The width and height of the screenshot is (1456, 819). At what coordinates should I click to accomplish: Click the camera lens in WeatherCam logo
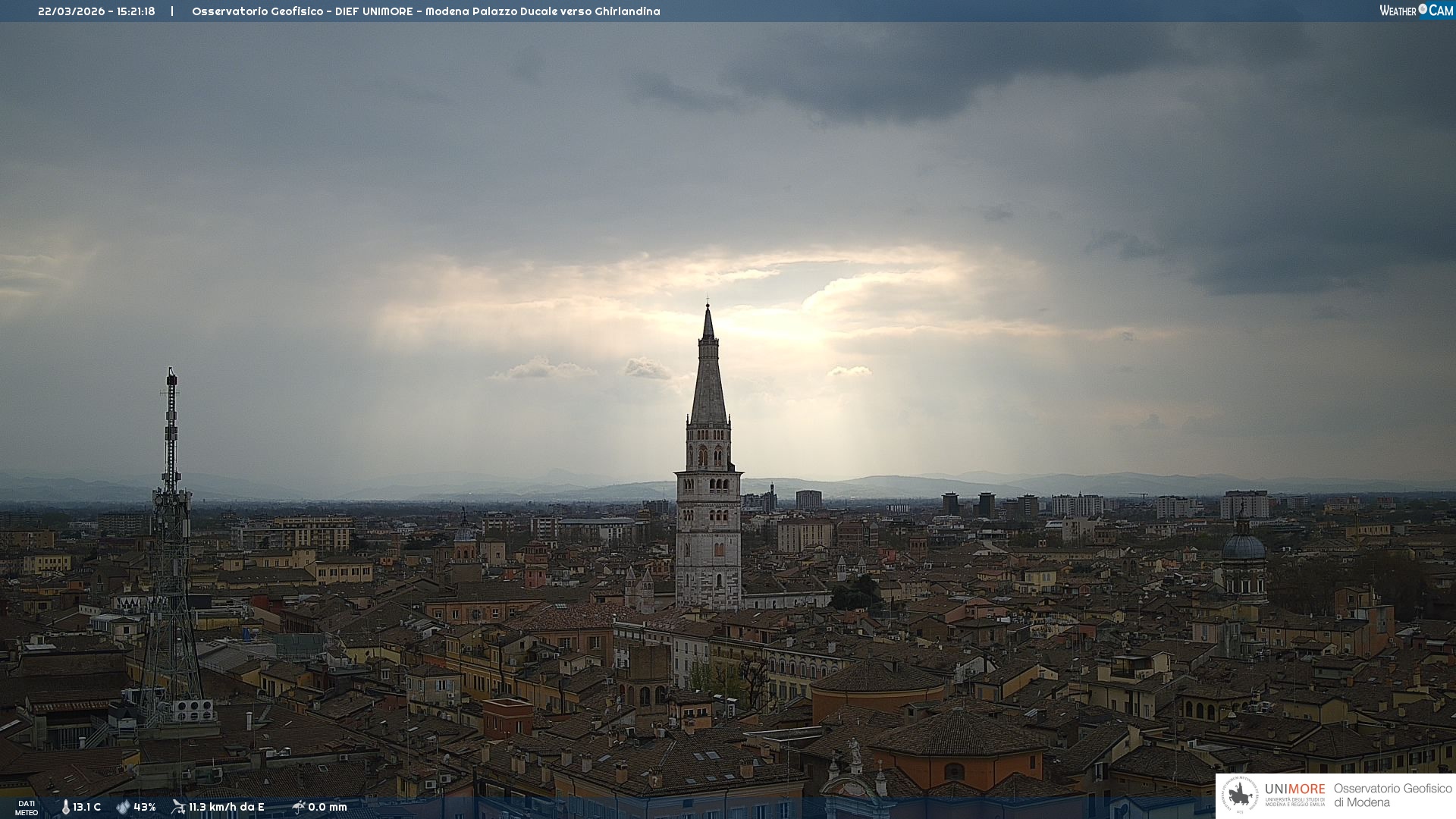(1423, 9)
